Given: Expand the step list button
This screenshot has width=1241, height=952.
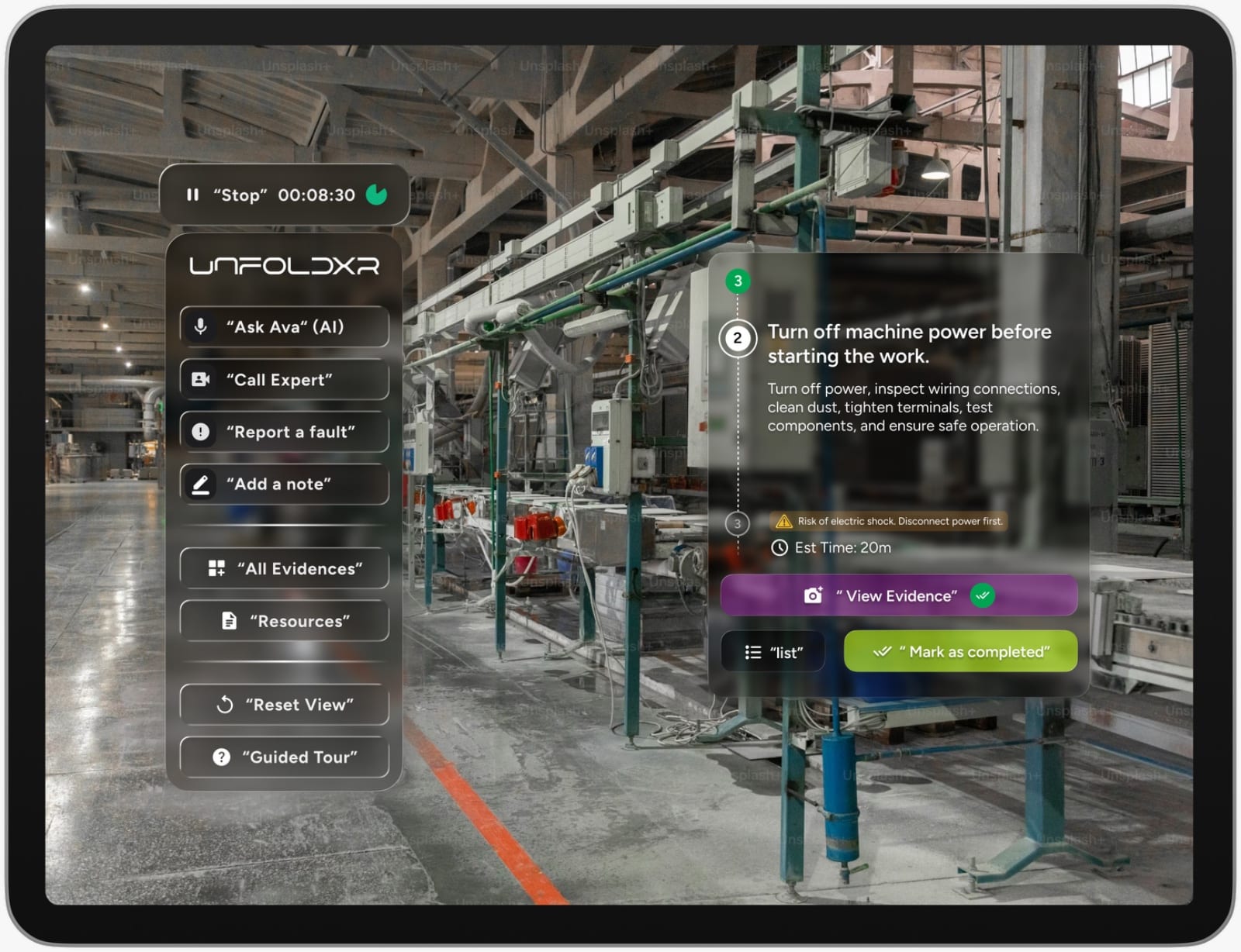Looking at the screenshot, I should point(773,652).
